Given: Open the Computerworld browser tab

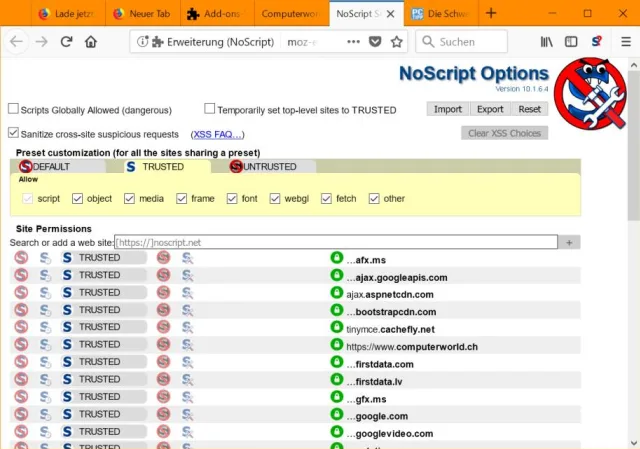Looking at the screenshot, I should 290,14.
